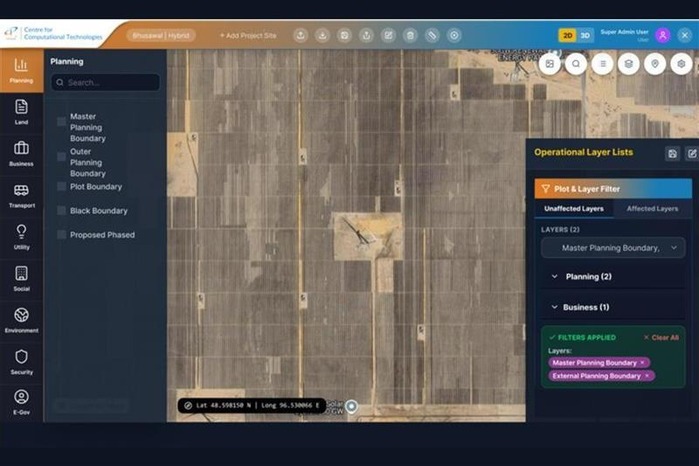Screen dimensions: 699x466
Task: Click the Centre for Computational Technologies logo
Action: [53, 33]
